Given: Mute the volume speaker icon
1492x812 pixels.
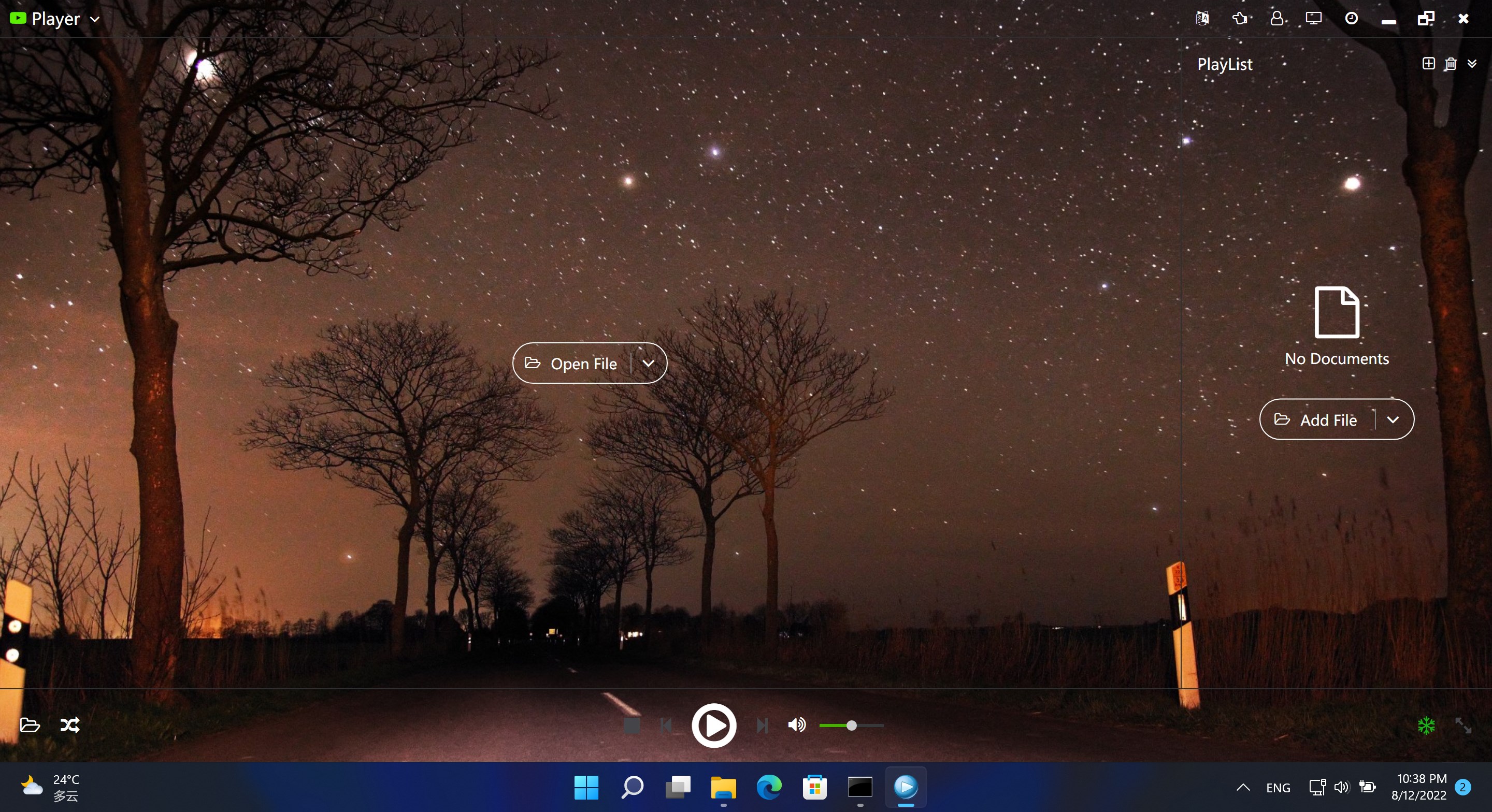Looking at the screenshot, I should click(796, 725).
